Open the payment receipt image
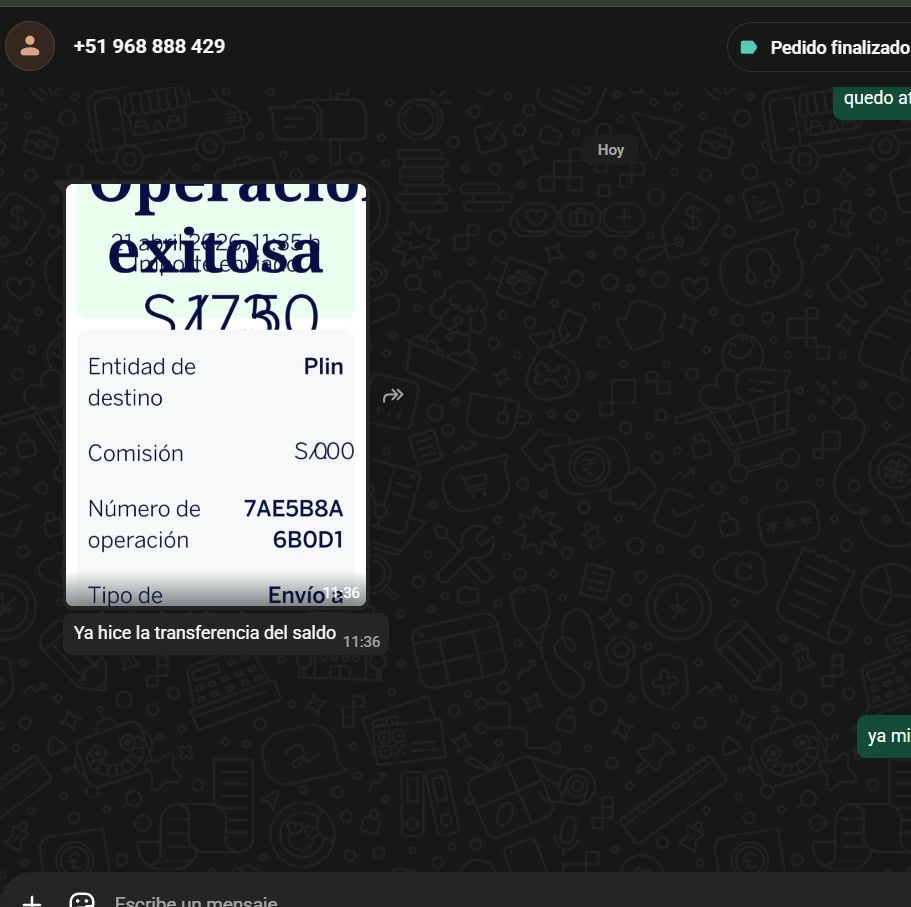The image size is (911, 907). (x=216, y=395)
